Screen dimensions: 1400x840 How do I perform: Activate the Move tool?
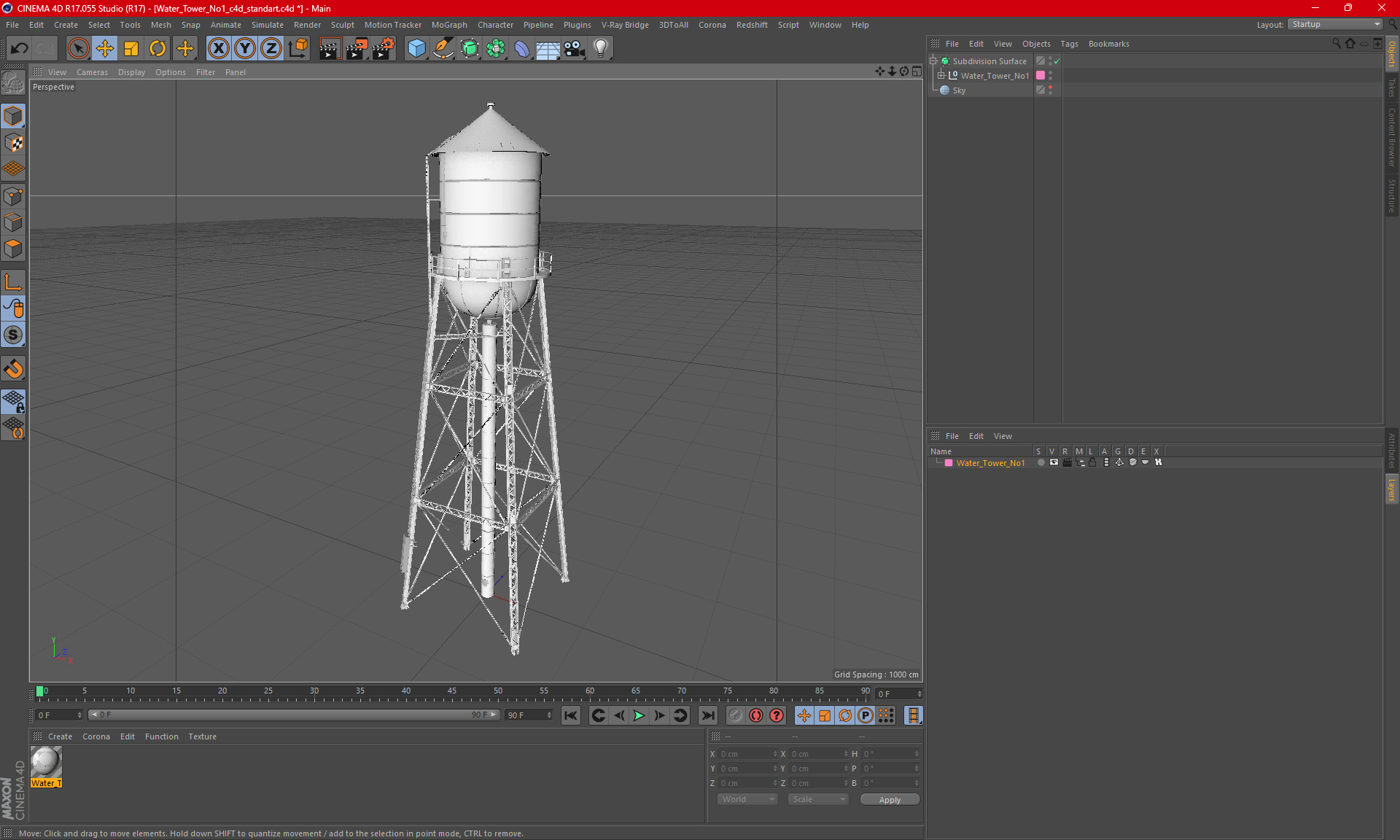[x=105, y=49]
